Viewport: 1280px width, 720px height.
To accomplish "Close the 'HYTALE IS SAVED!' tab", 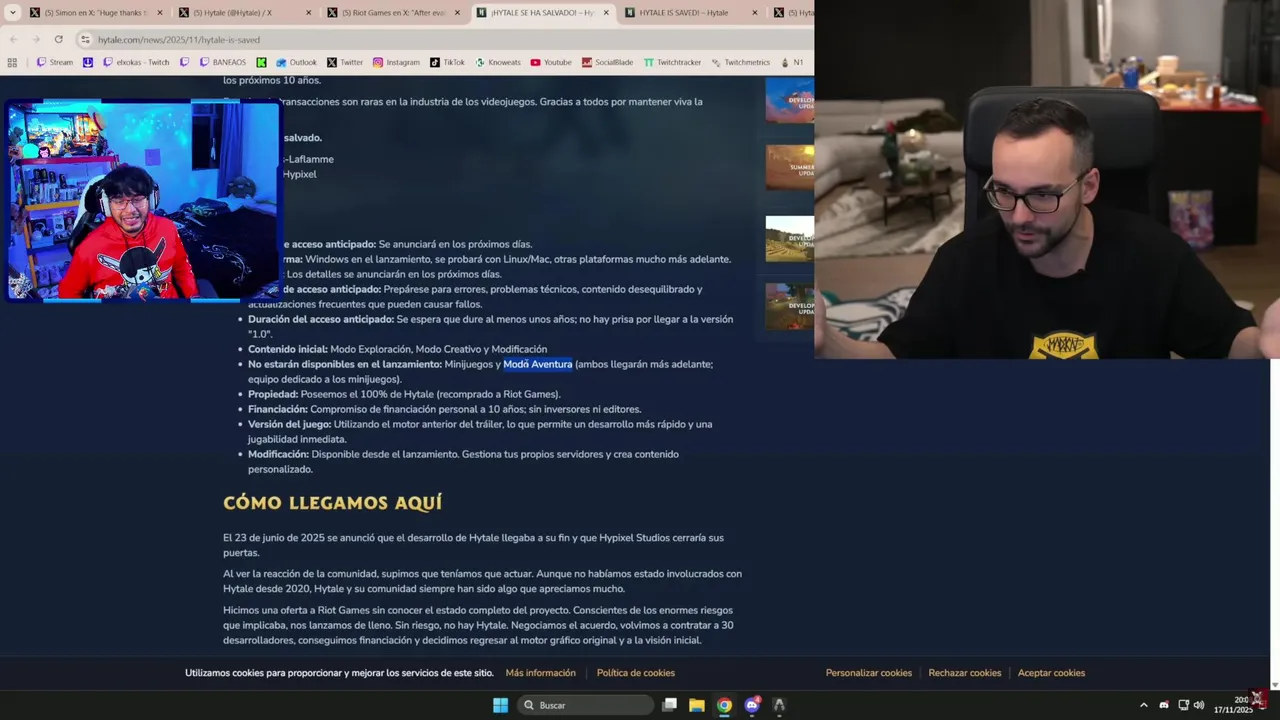I will (755, 13).
